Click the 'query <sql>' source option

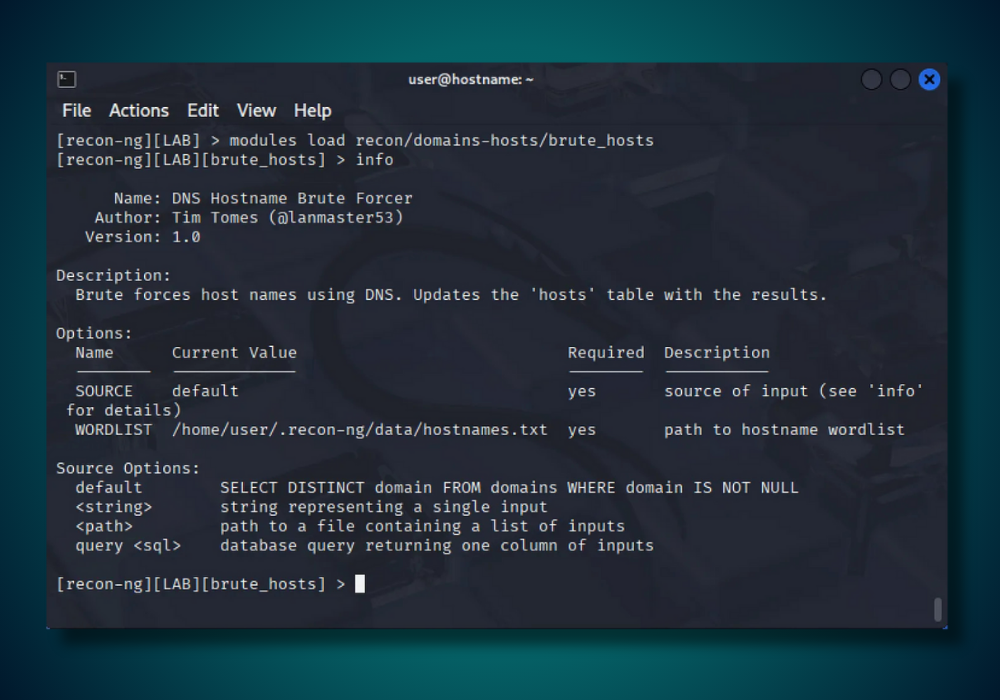click(x=128, y=546)
